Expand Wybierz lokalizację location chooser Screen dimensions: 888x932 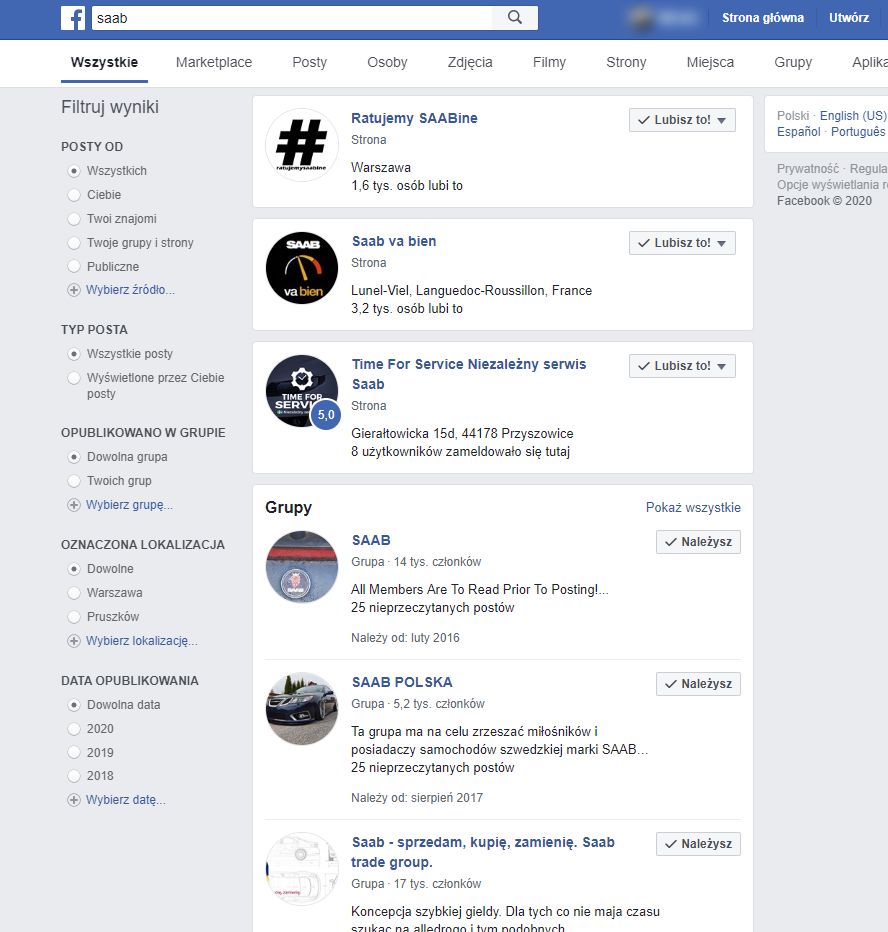point(142,641)
